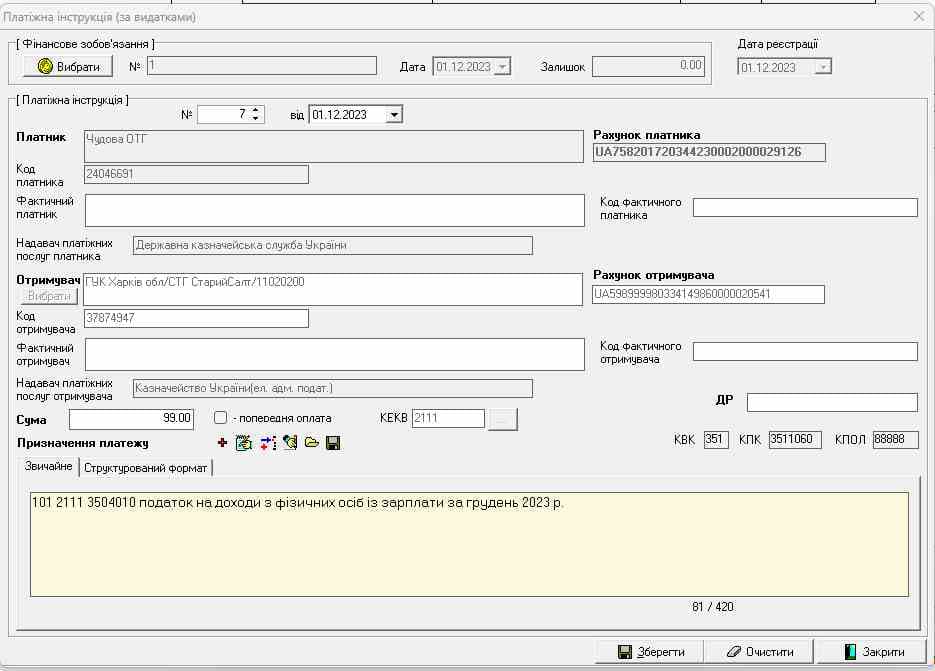The width and height of the screenshot is (935, 671).
Task: Click the Закрити button
Action: pyautogui.click(x=874, y=652)
